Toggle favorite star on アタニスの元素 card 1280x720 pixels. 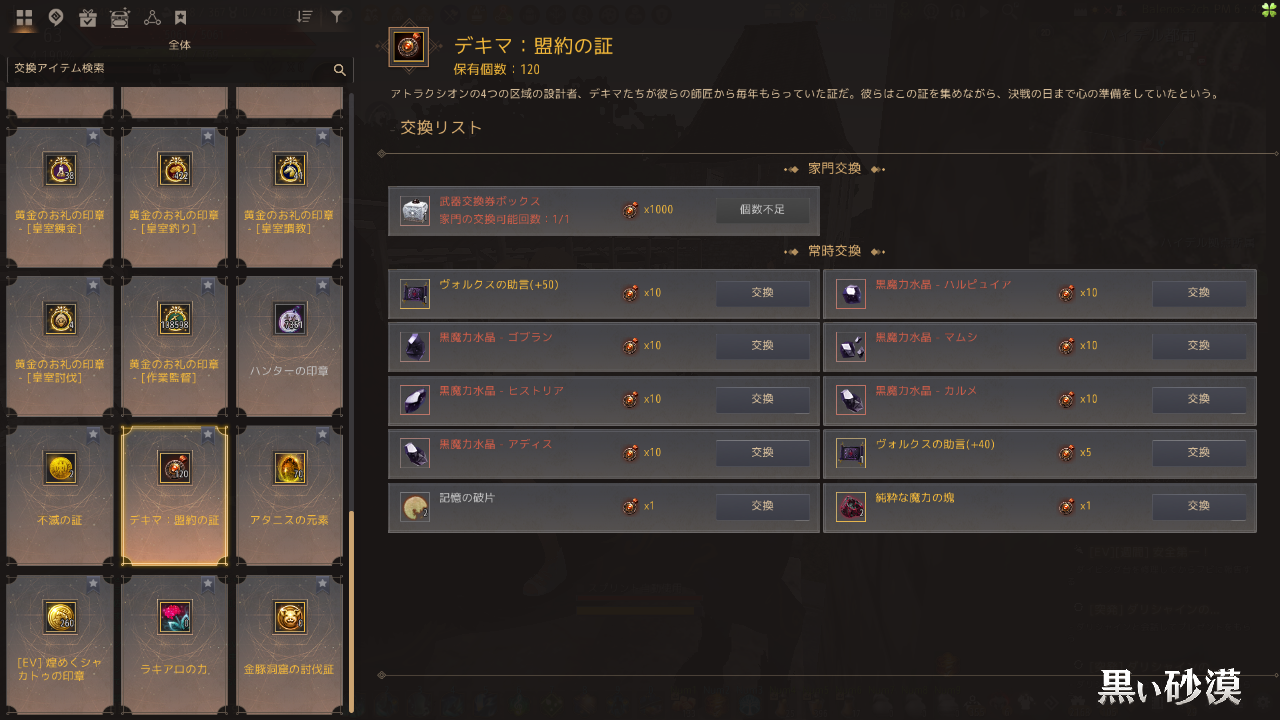pos(323,435)
